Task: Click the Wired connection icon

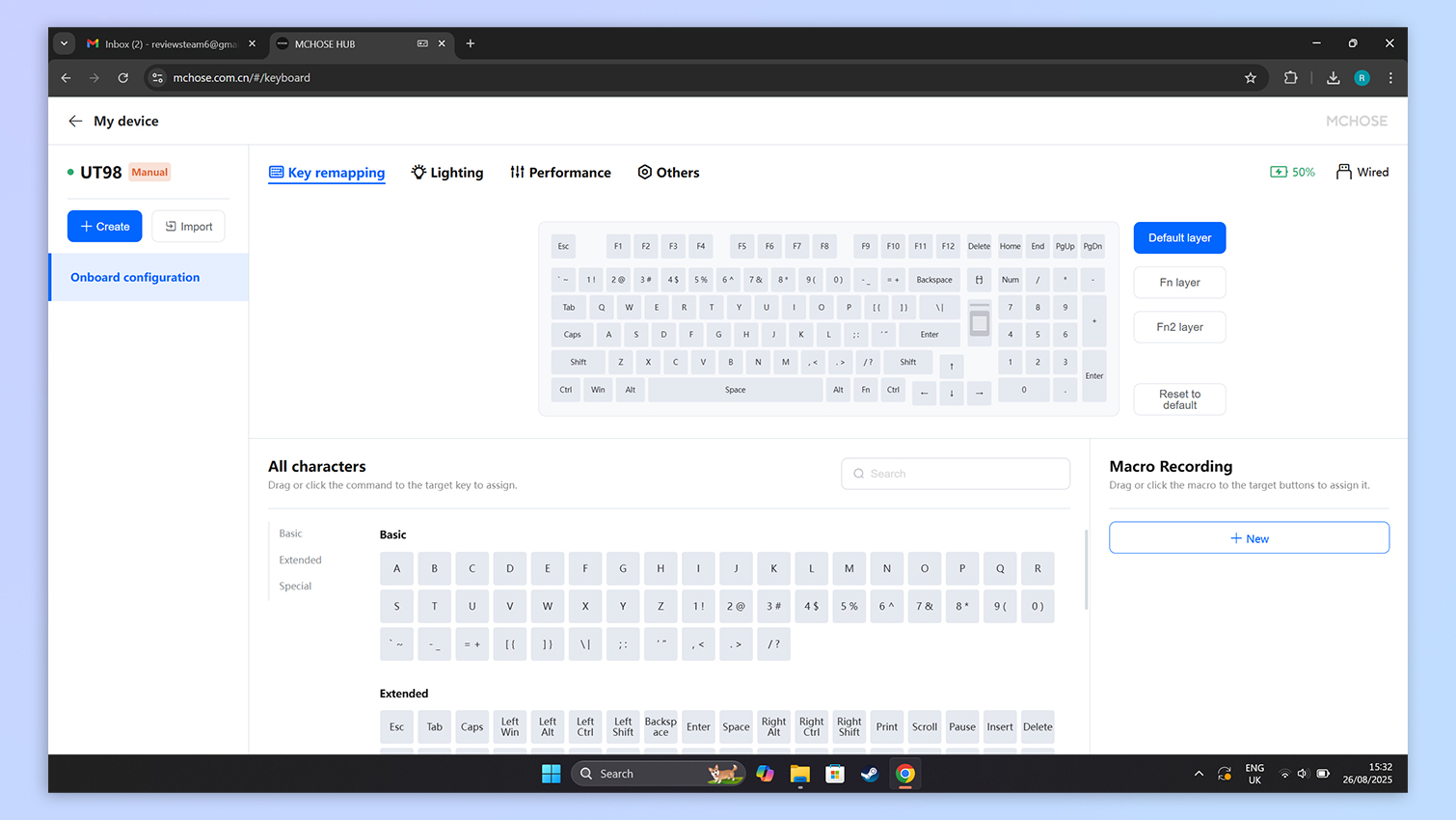Action: click(1343, 172)
